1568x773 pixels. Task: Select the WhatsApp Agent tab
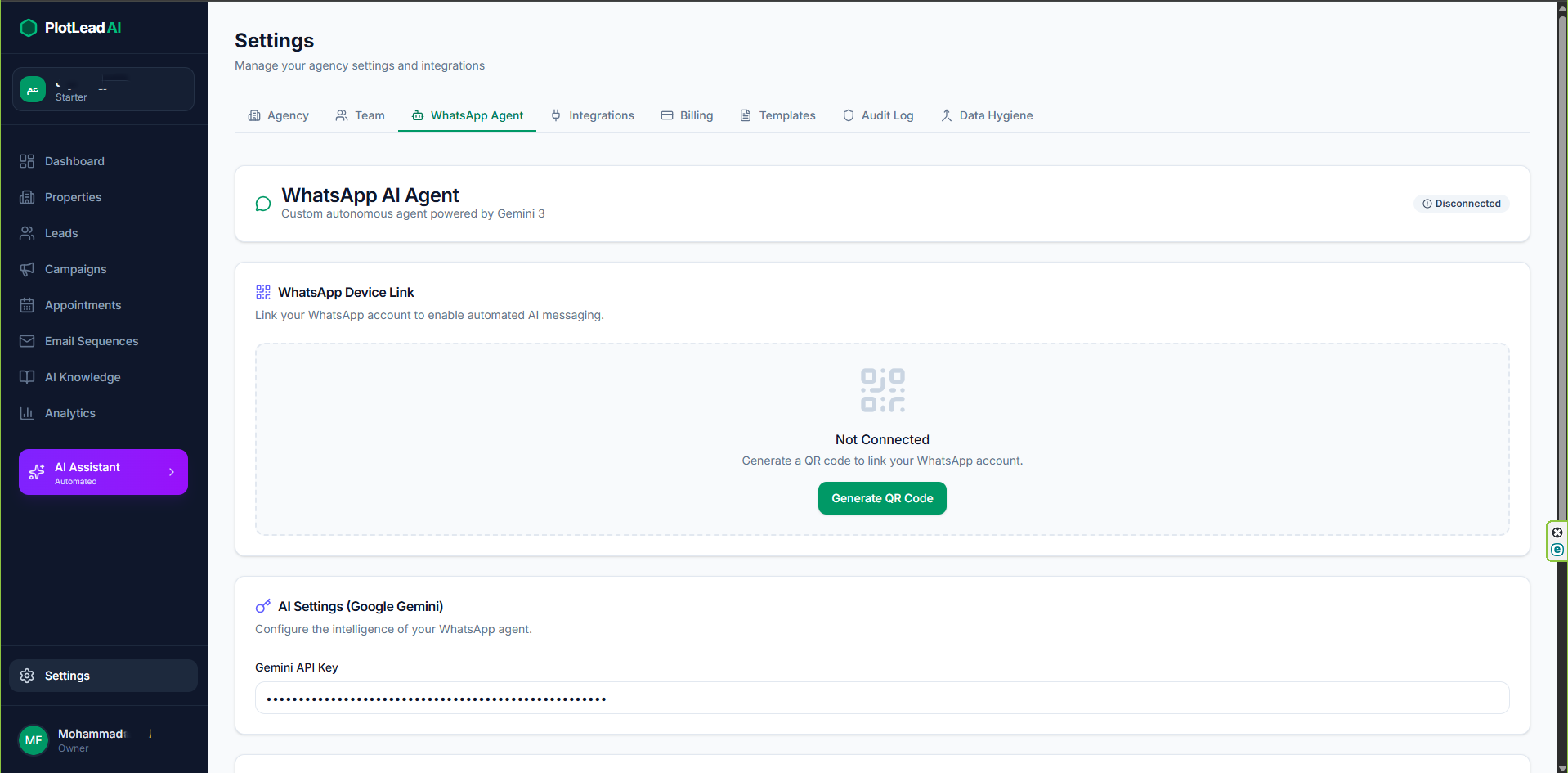[467, 115]
